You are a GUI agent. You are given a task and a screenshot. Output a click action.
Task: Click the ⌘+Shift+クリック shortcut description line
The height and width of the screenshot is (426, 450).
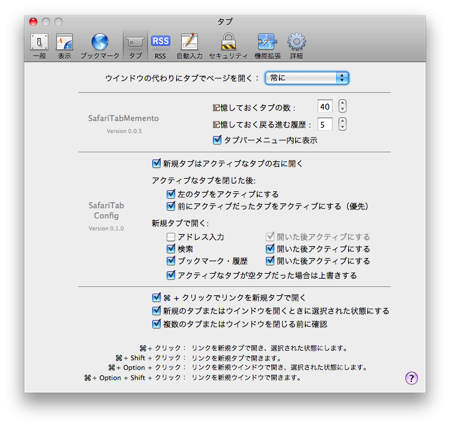click(x=199, y=358)
